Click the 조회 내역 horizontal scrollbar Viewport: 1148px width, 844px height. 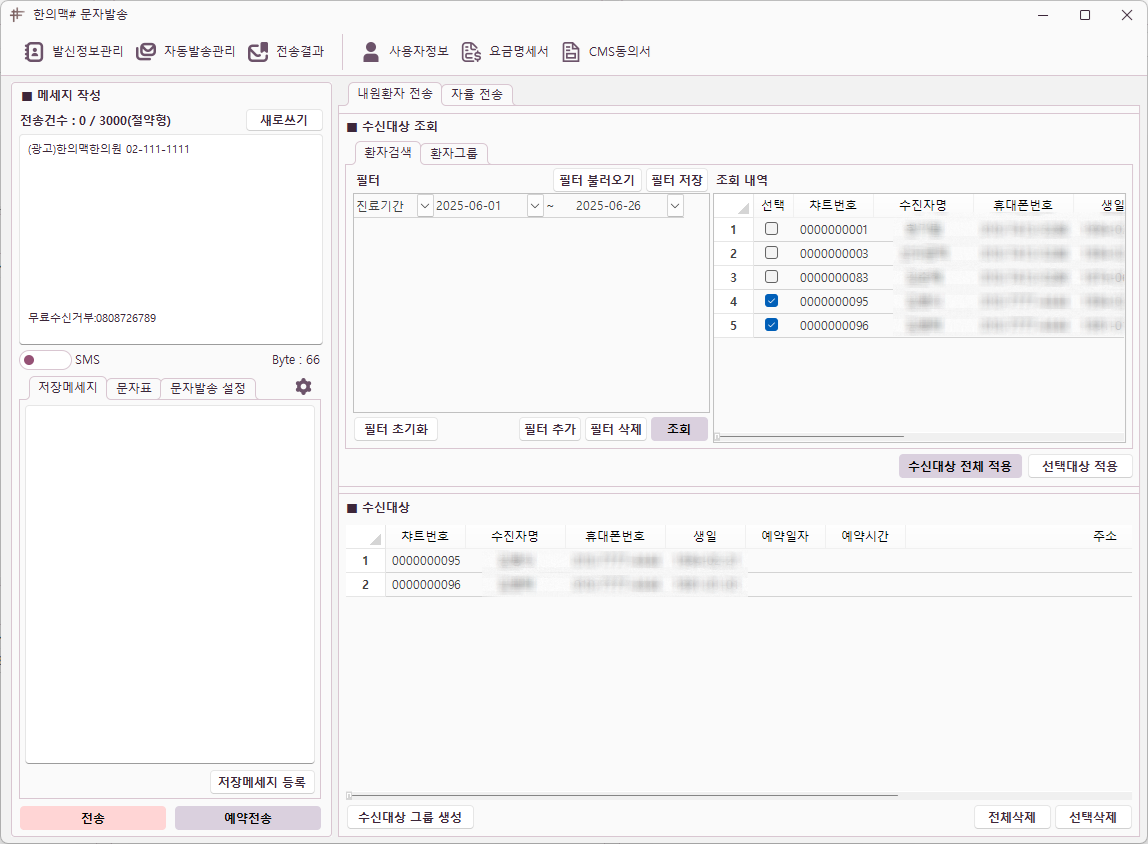810,436
